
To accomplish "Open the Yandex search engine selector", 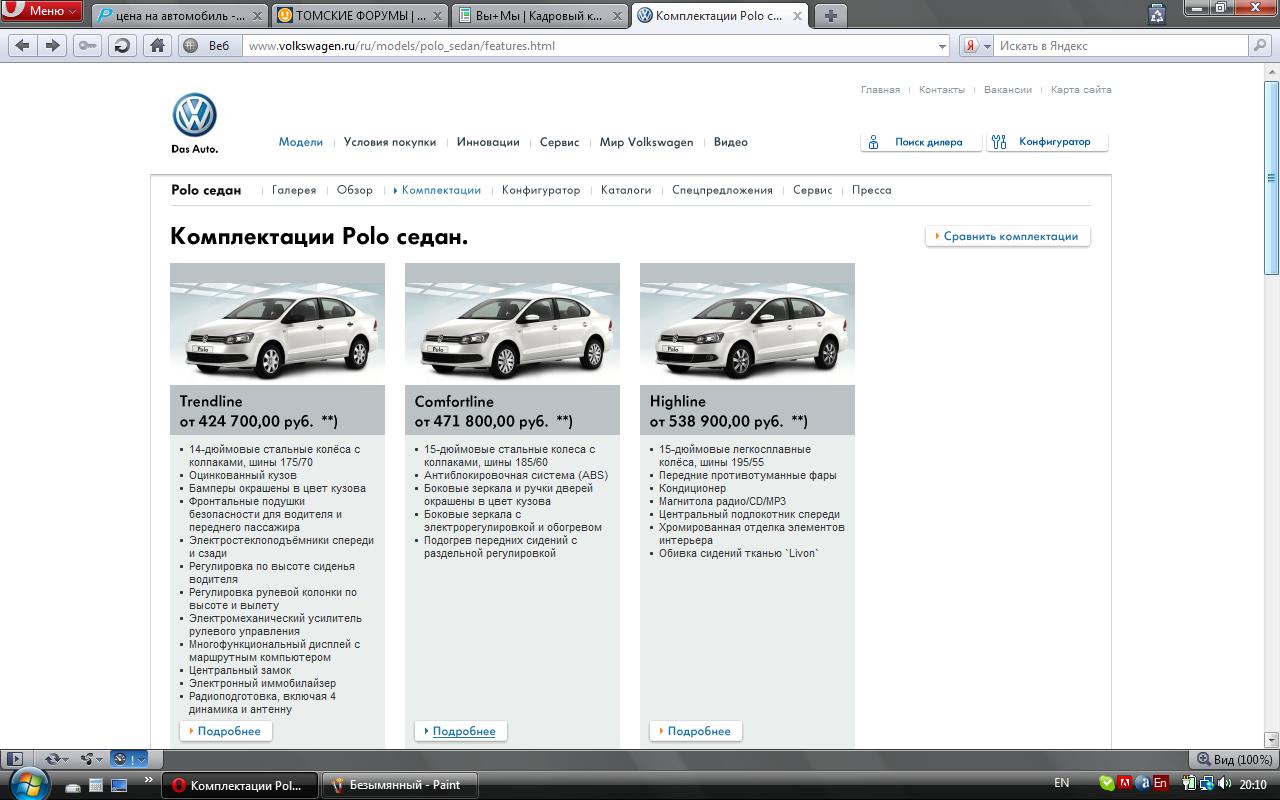I will pyautogui.click(x=977, y=46).
